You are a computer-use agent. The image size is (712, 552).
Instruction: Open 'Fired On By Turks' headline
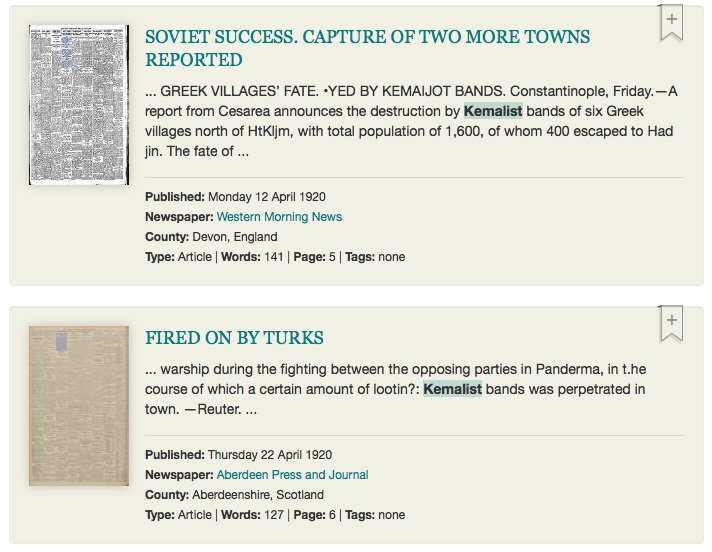click(x=234, y=338)
